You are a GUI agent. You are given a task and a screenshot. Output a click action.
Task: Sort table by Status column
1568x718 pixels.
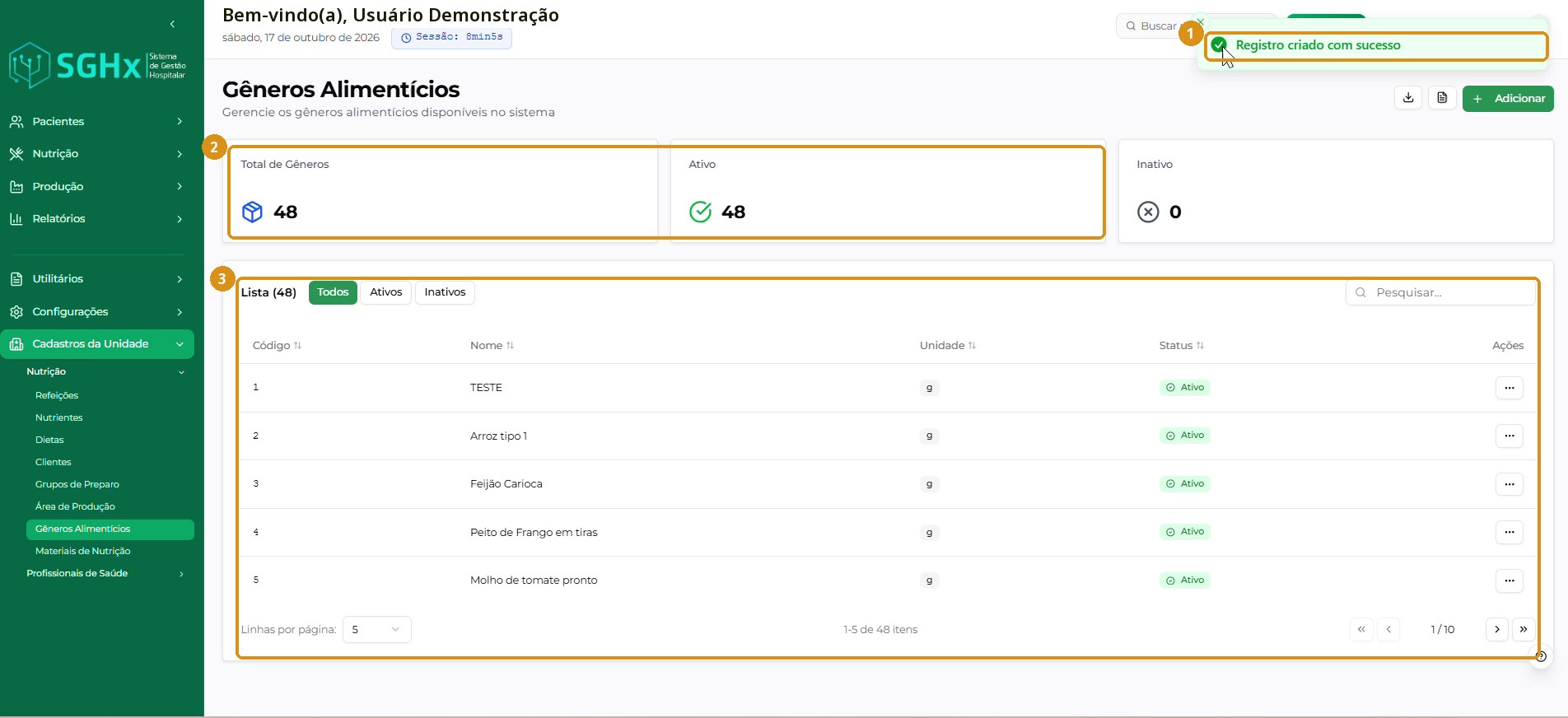tap(1182, 346)
